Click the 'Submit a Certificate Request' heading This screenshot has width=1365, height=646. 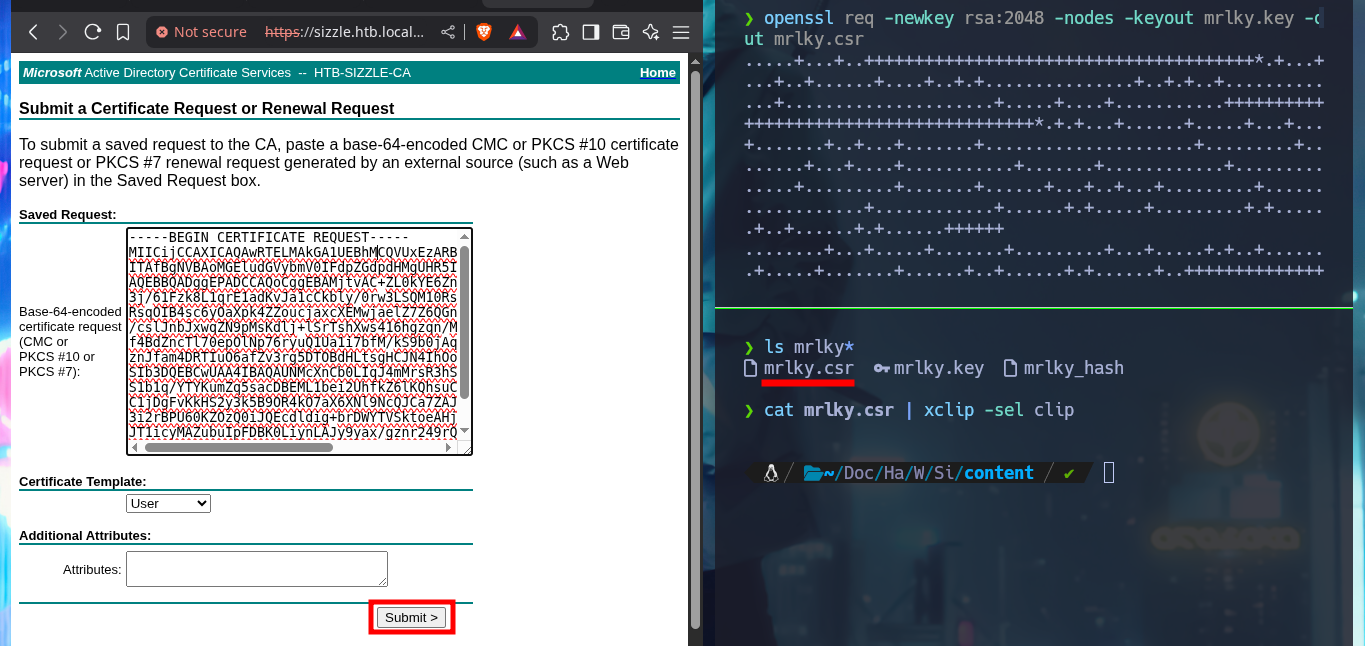(x=207, y=108)
